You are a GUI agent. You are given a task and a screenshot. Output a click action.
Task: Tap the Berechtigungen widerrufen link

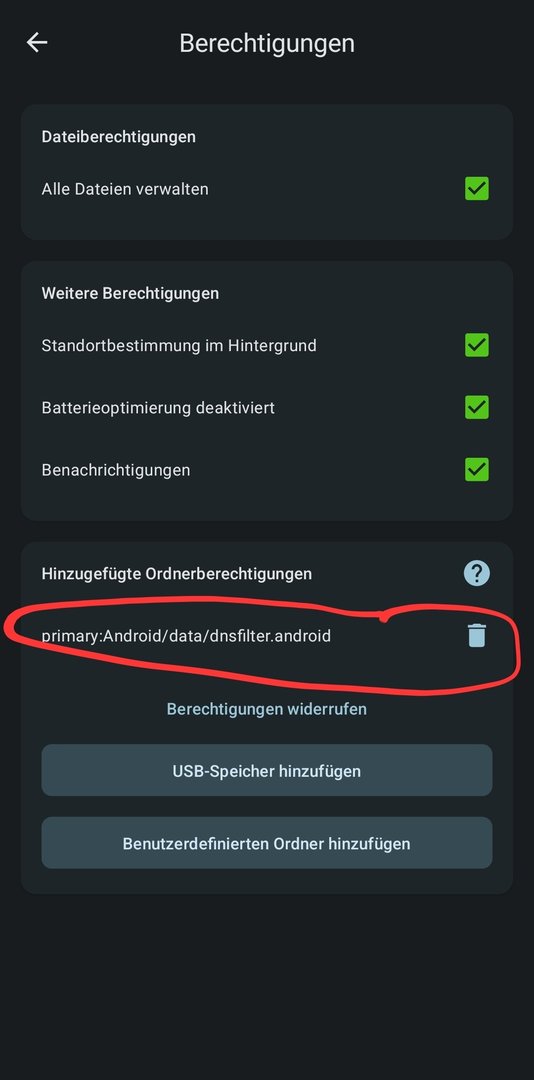[x=267, y=709]
